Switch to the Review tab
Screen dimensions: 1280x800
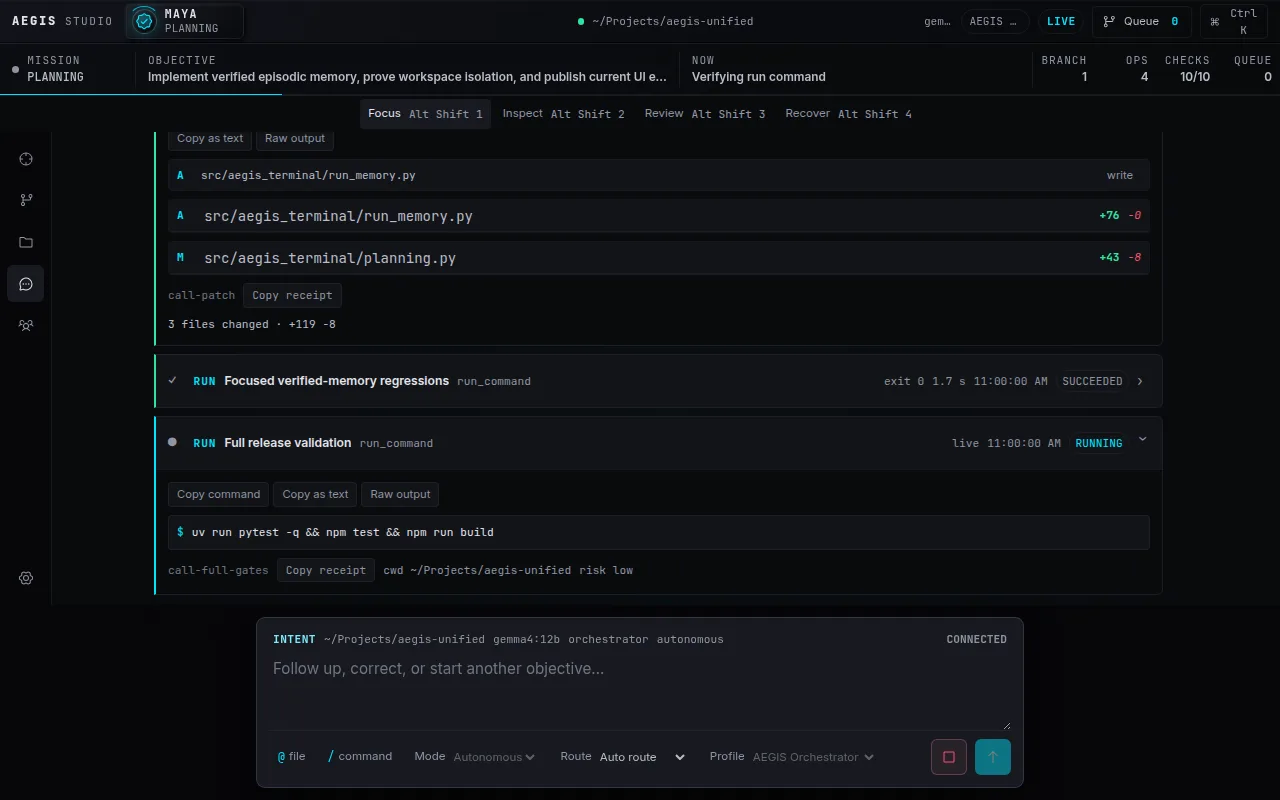[x=705, y=114]
